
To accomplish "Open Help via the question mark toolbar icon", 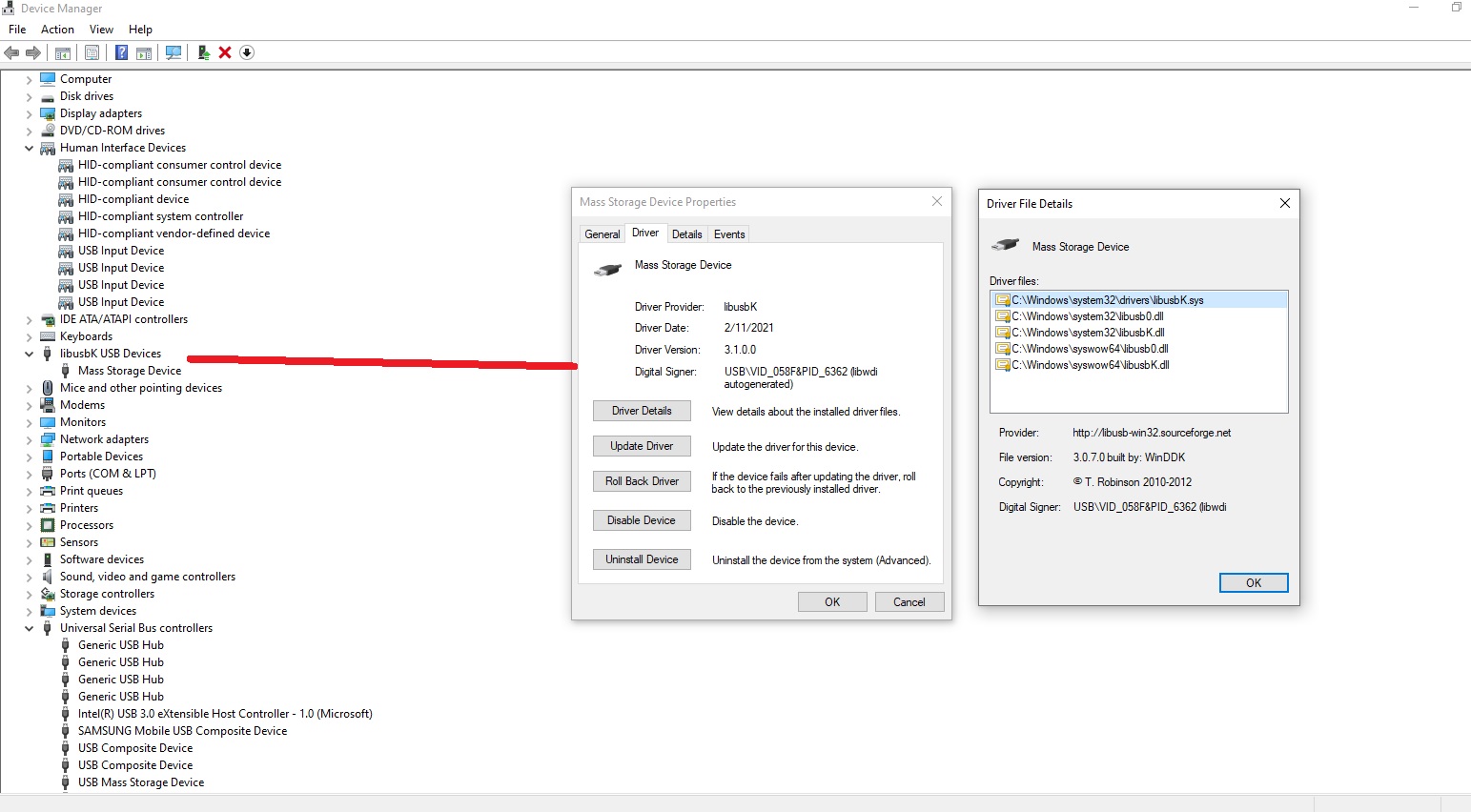I will click(x=121, y=52).
